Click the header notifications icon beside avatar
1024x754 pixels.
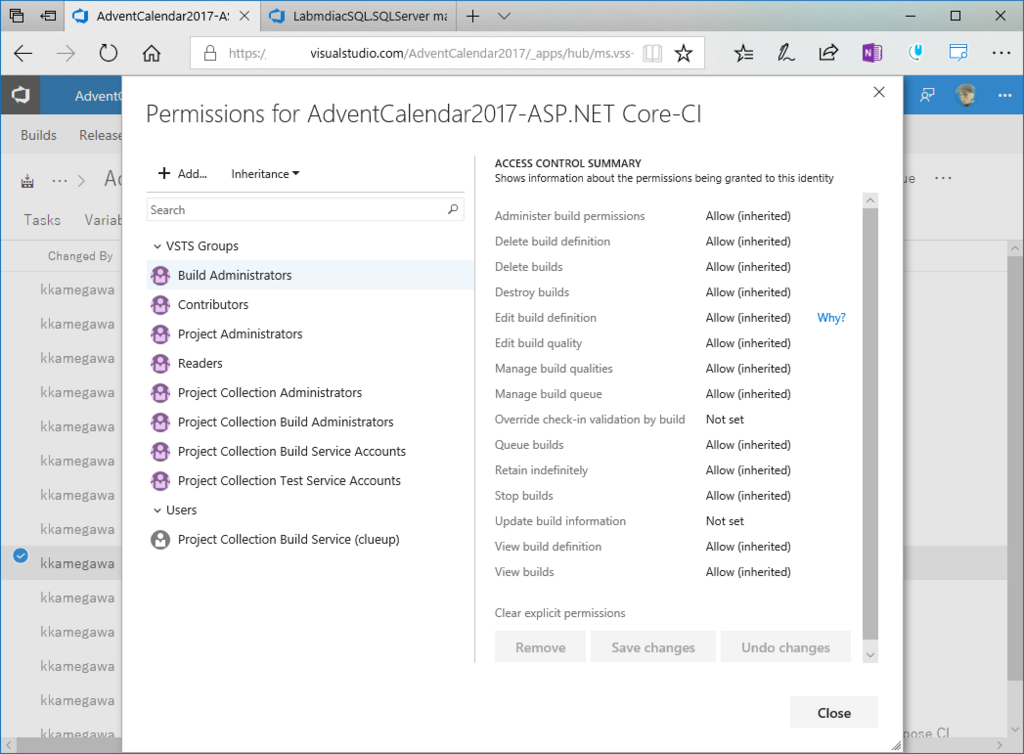(x=927, y=95)
